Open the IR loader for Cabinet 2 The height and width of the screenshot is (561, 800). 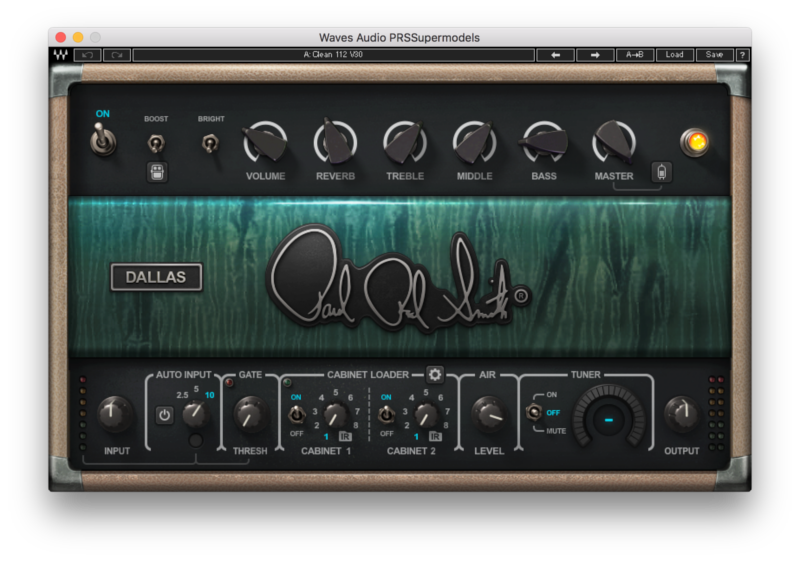pos(435,437)
